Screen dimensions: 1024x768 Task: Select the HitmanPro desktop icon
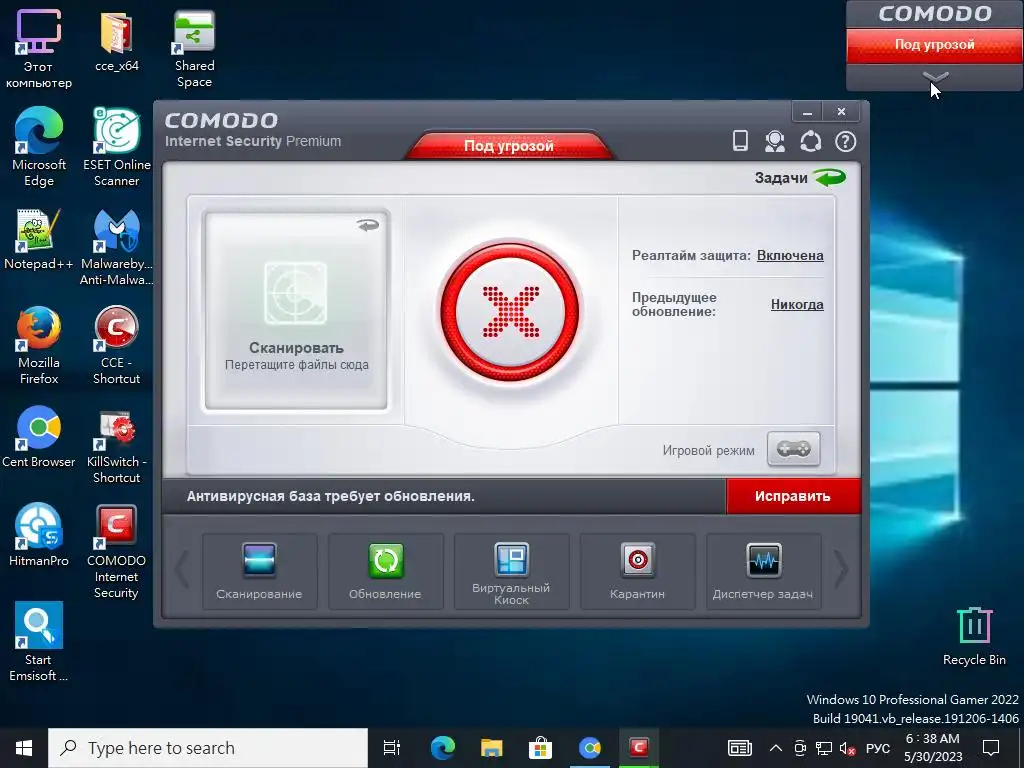39,534
